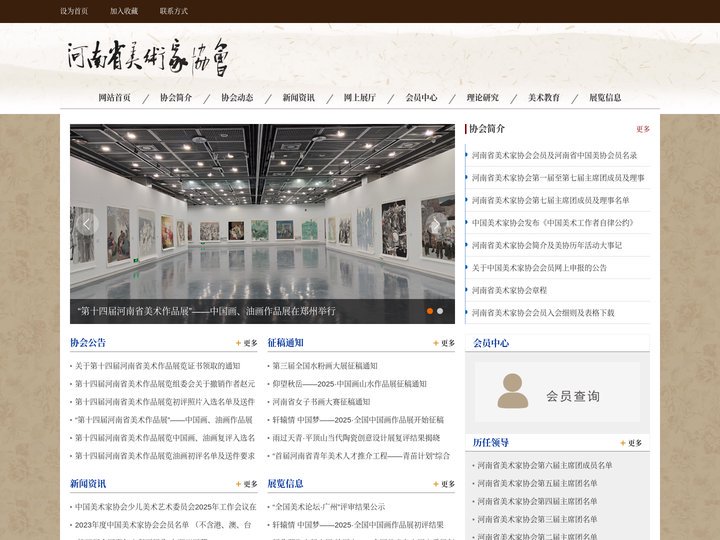Click 加入收藏 in the top bar
This screenshot has height=540, width=720.
[x=124, y=11]
